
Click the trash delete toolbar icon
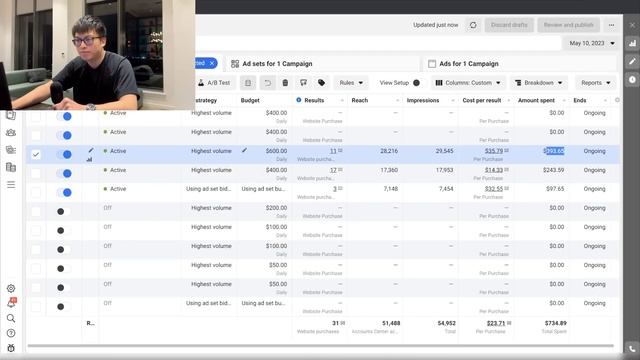285,83
